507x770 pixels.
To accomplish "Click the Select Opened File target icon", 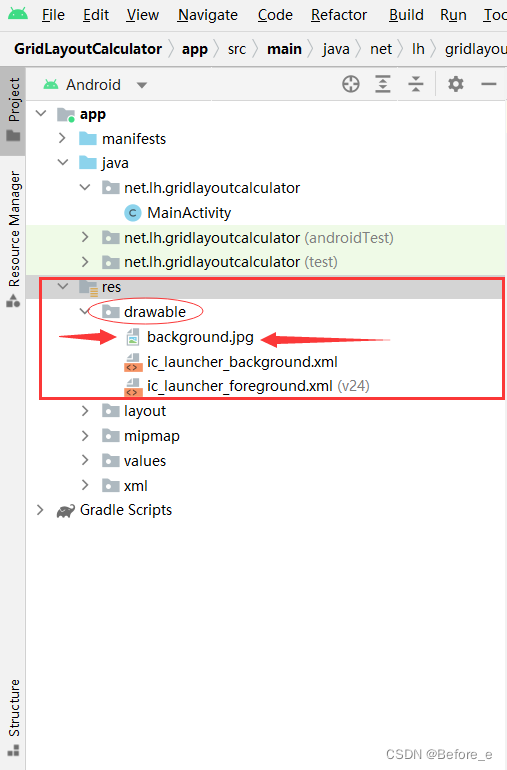I will 351,84.
